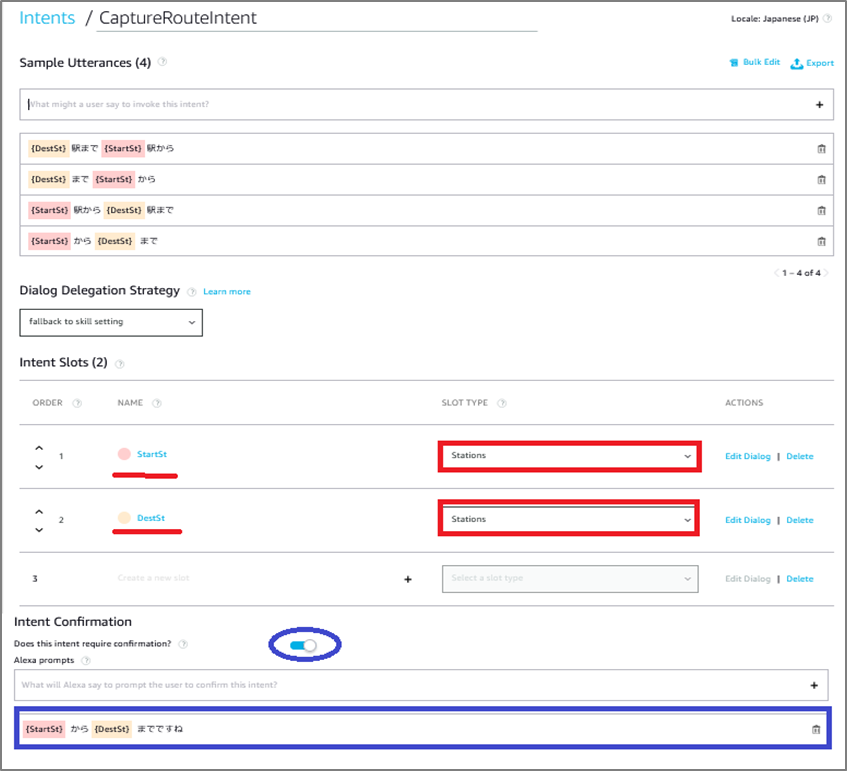847x771 pixels.
Task: Delete utterance '{DestSt} まで {StartSt} から'
Action: (x=821, y=179)
